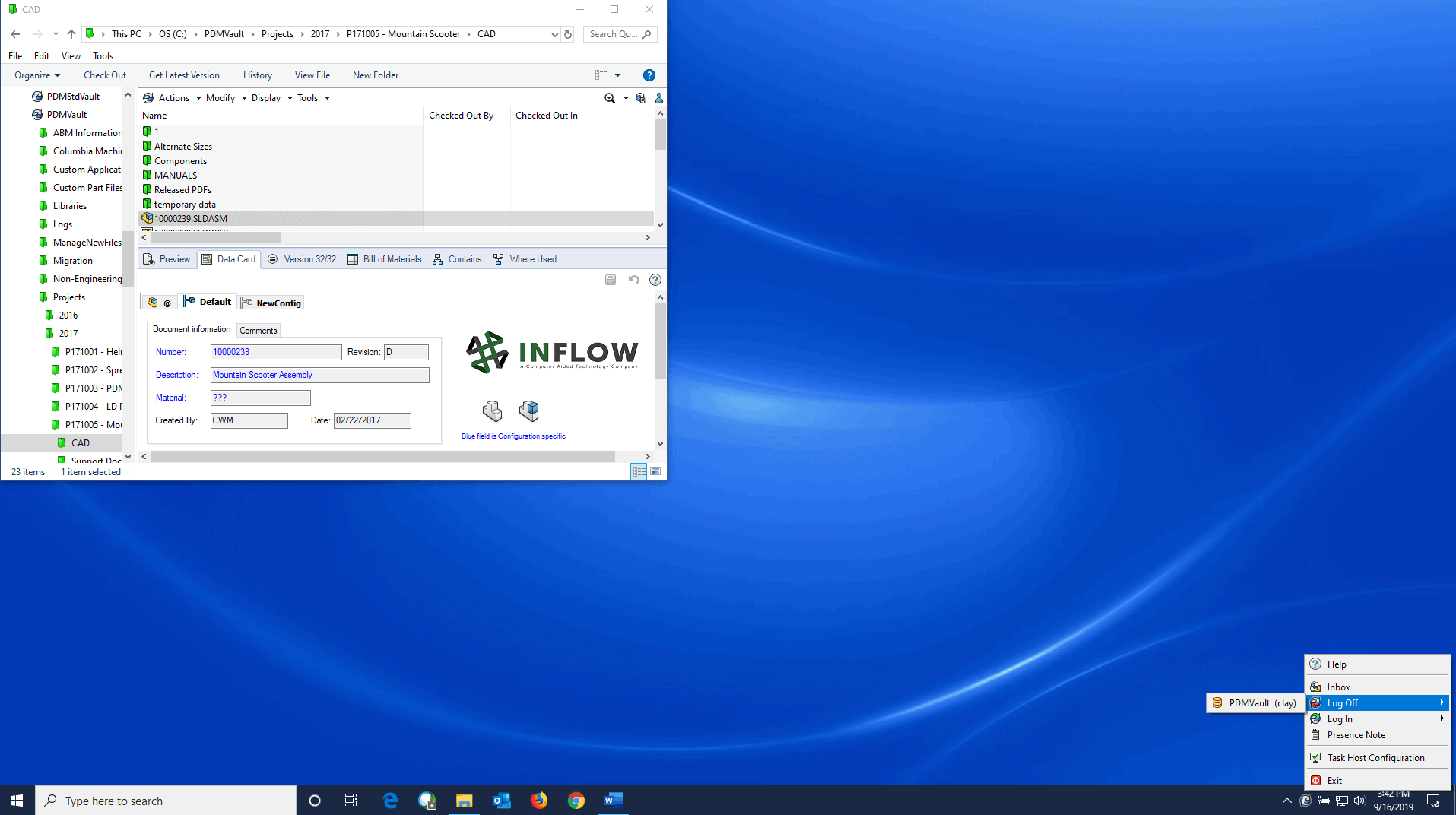Click the save data card disk icon
The height and width of the screenshot is (815, 1456).
[611, 280]
